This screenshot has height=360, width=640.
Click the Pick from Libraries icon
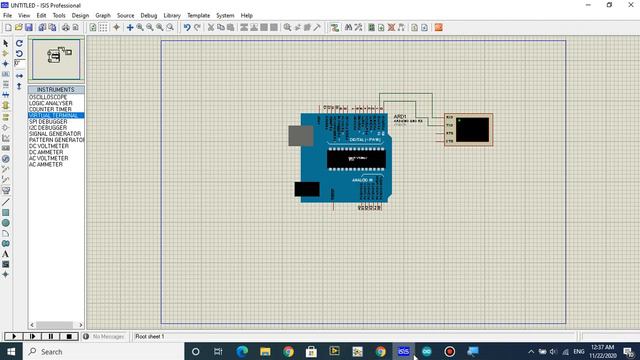287,27
